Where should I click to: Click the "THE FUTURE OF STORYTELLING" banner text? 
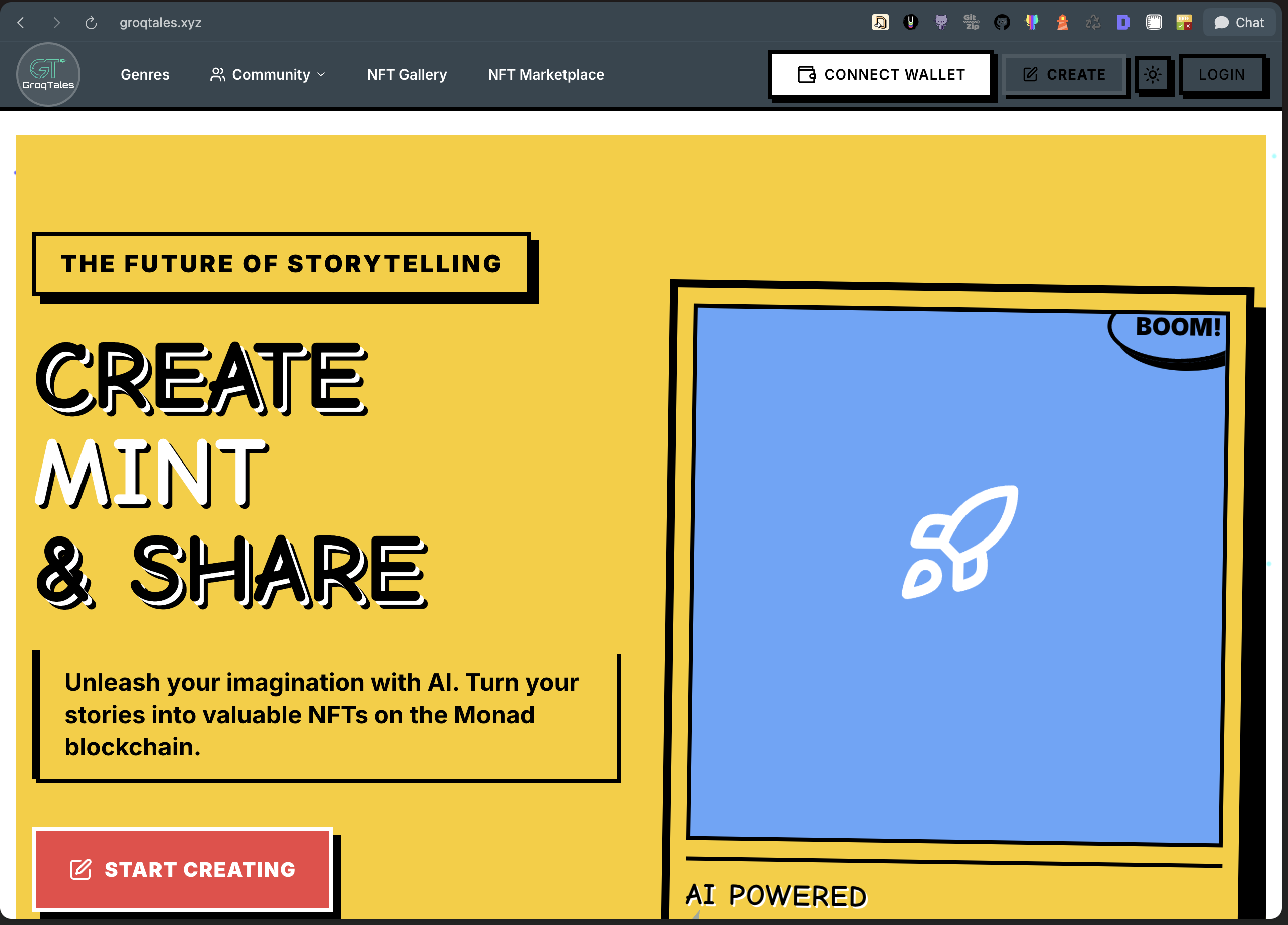[282, 264]
